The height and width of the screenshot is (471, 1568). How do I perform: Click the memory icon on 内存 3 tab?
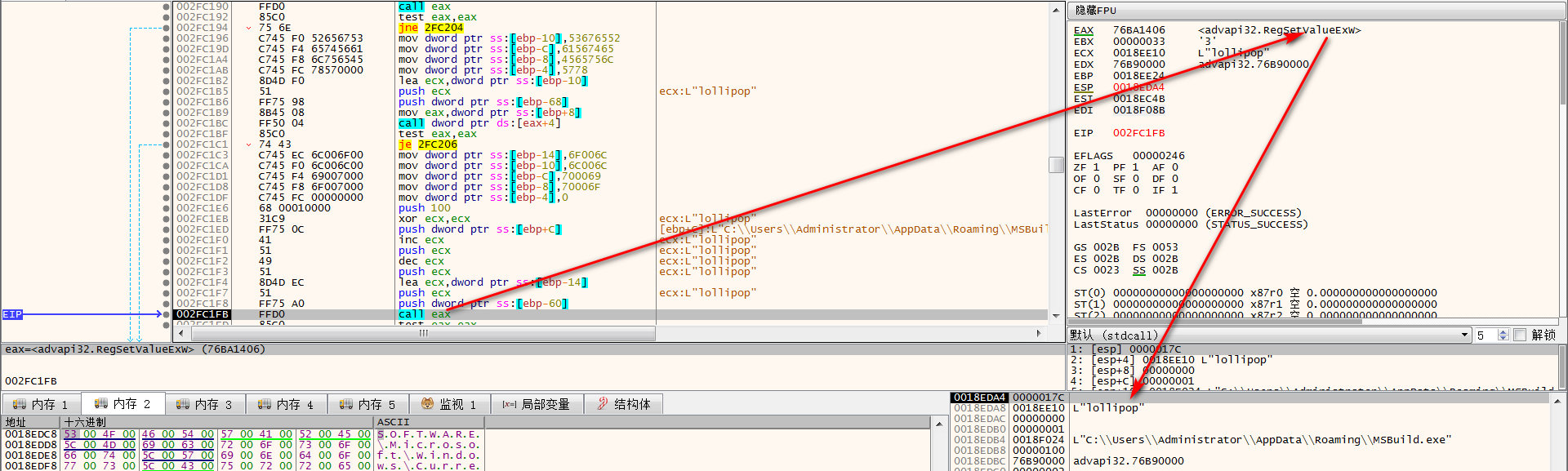click(x=182, y=404)
